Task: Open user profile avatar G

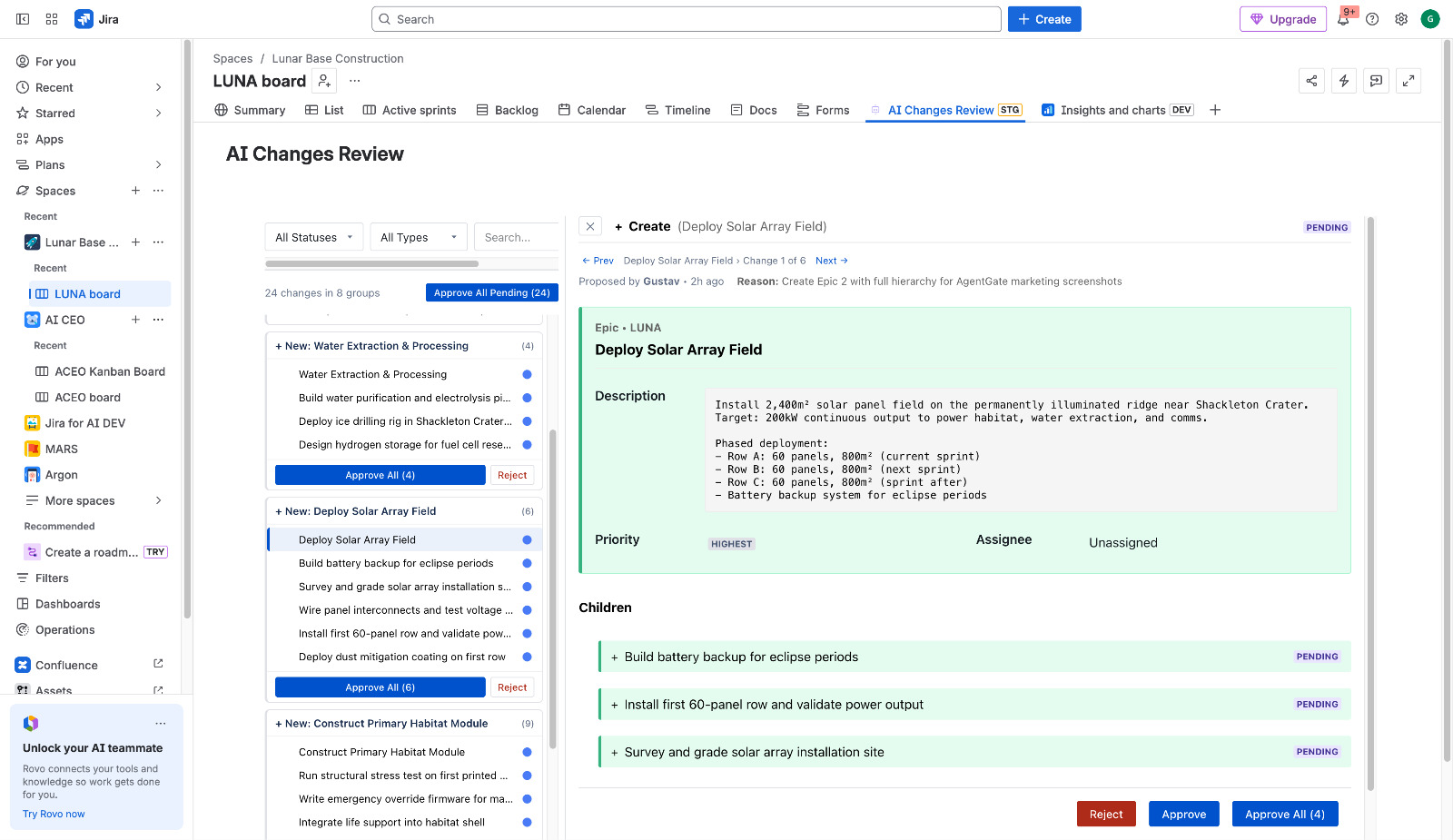Action: [1430, 19]
